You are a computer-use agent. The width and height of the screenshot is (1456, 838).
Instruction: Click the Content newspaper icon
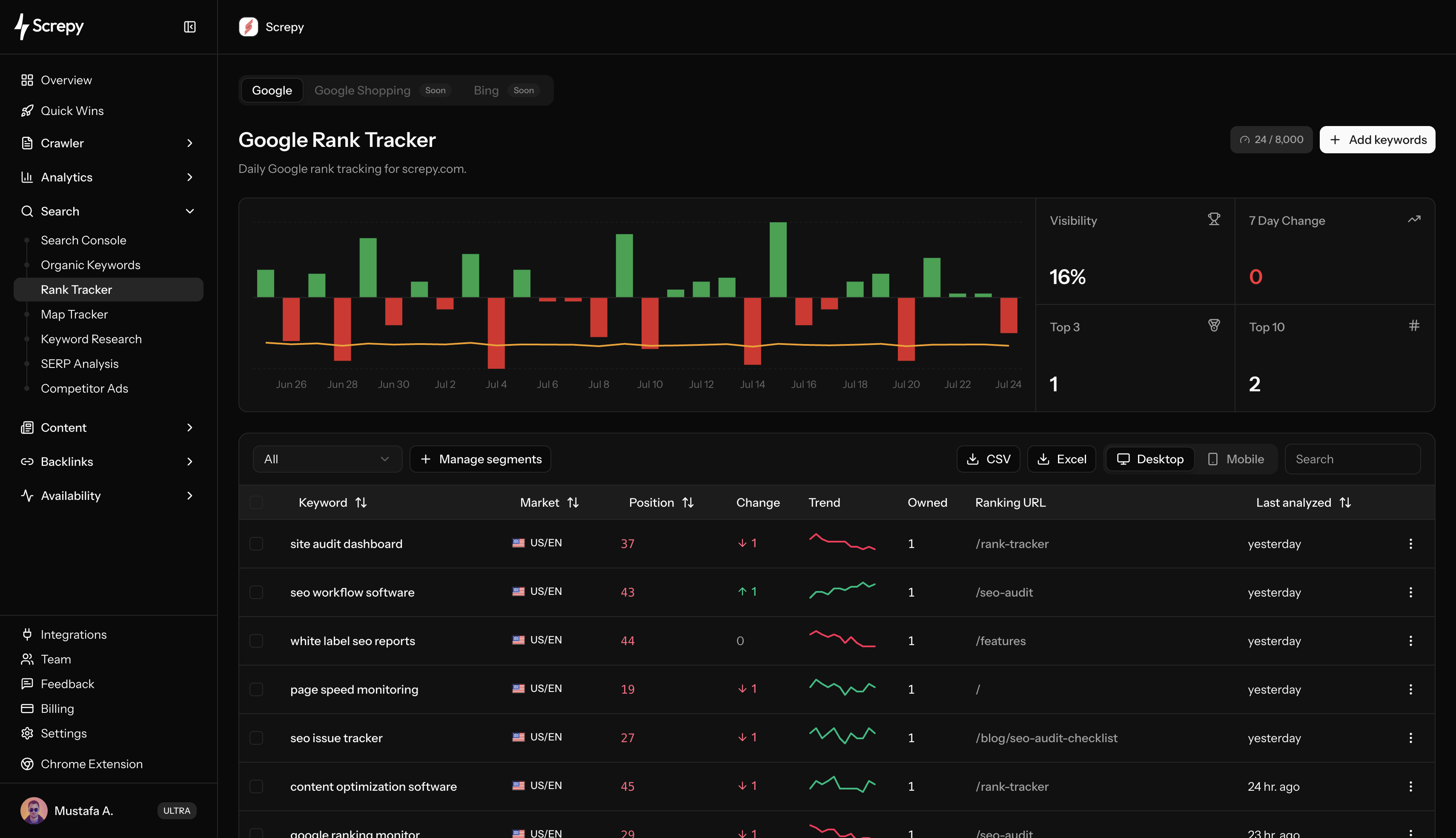point(27,428)
